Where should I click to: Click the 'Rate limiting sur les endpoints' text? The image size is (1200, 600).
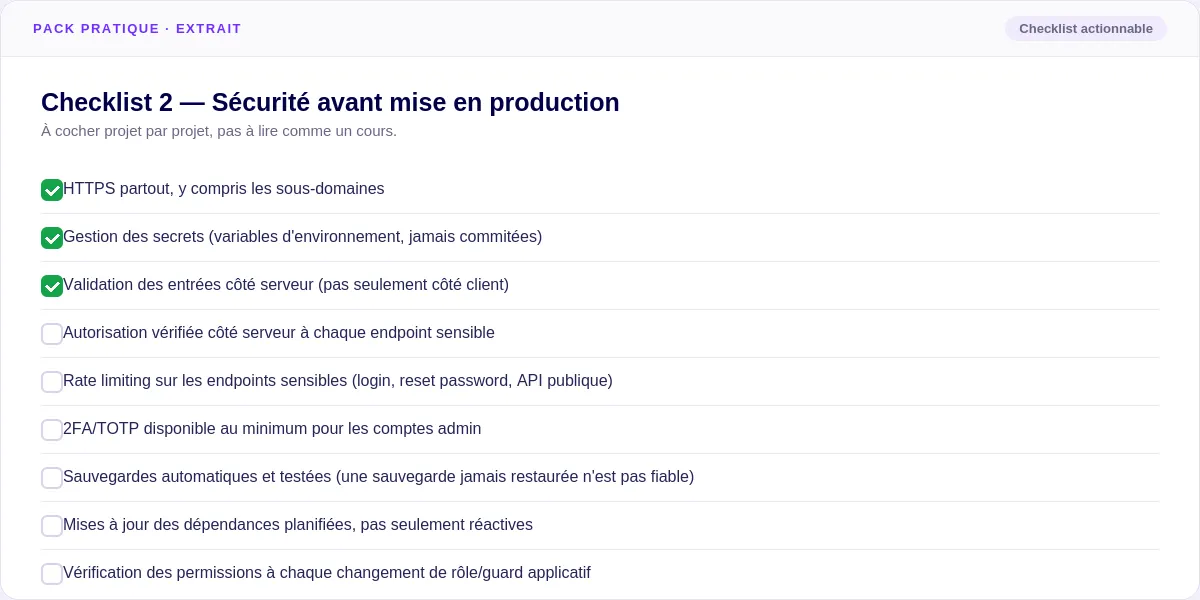(338, 381)
